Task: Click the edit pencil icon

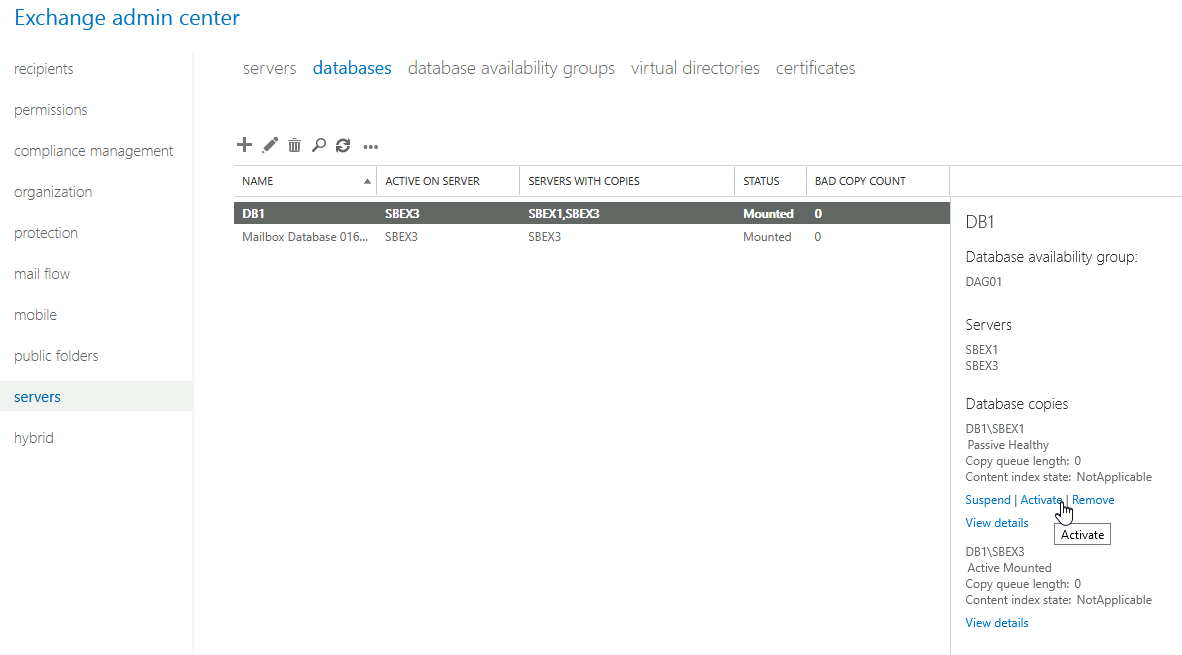Action: click(x=270, y=145)
